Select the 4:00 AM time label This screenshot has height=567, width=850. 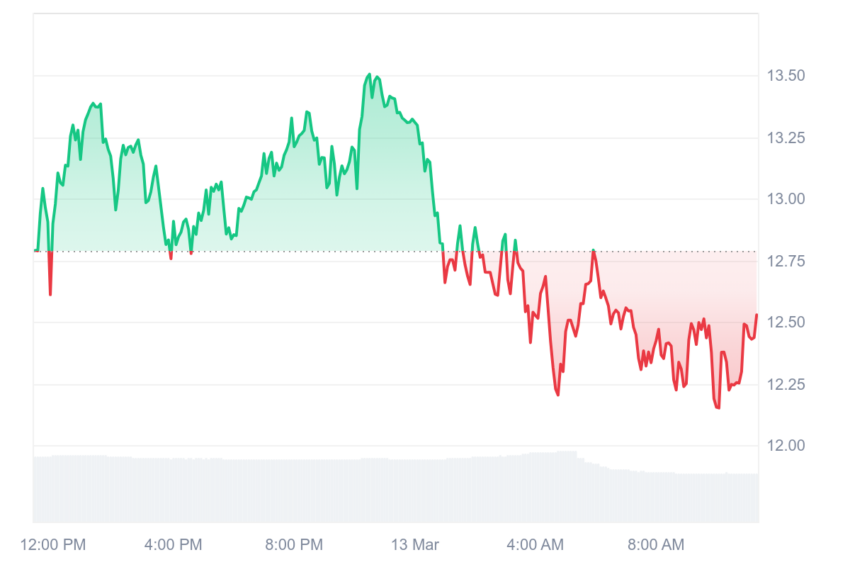(x=535, y=545)
